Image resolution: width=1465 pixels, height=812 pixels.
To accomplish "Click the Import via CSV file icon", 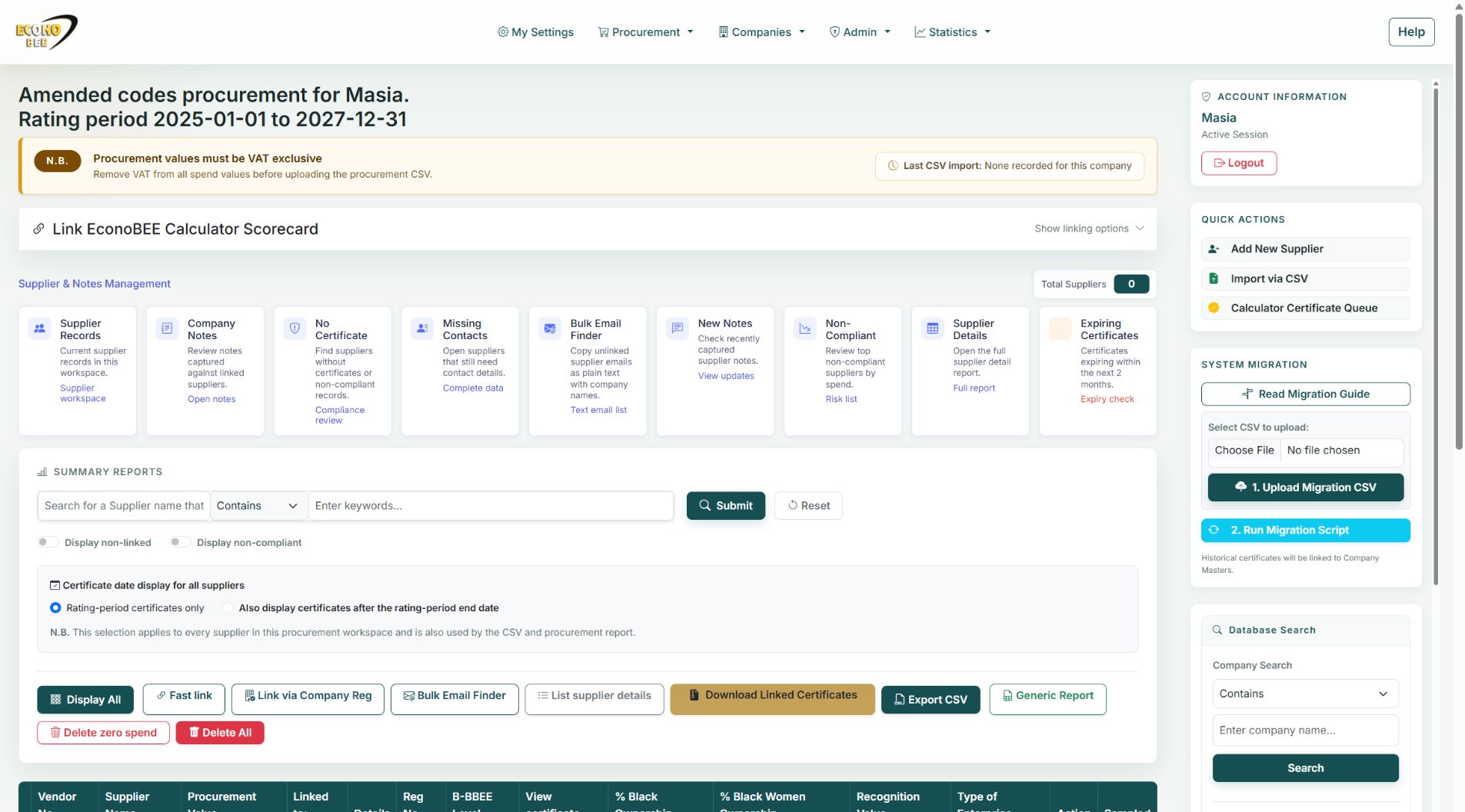I will point(1214,278).
